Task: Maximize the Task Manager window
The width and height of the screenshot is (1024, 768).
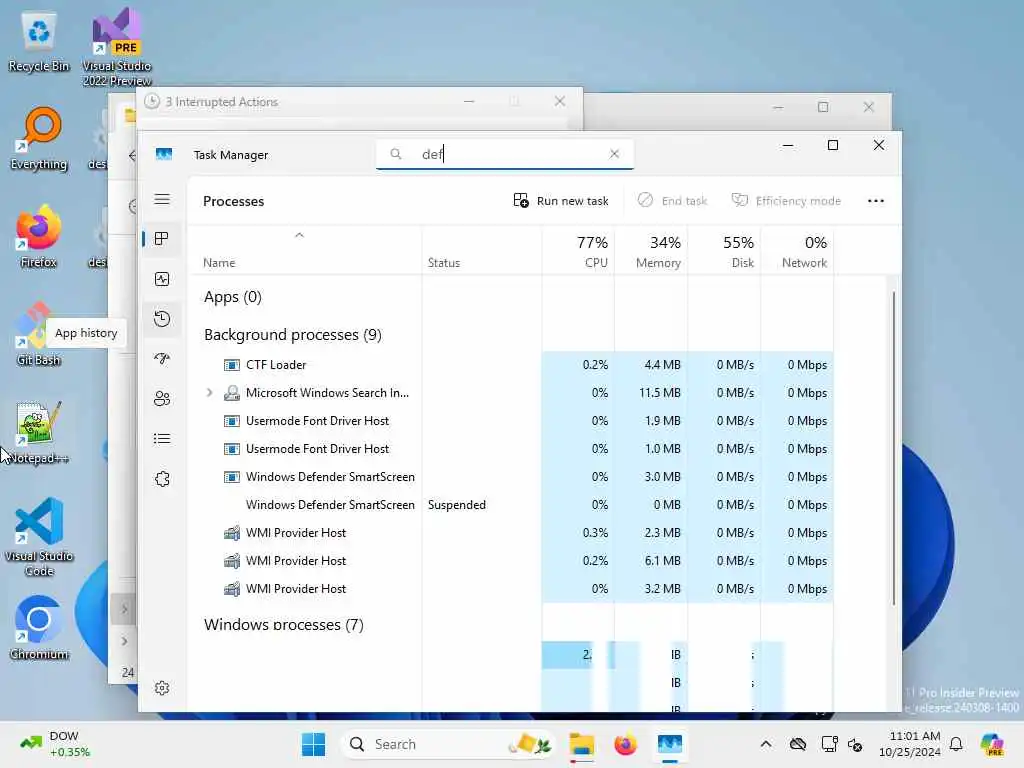Action: pos(833,145)
